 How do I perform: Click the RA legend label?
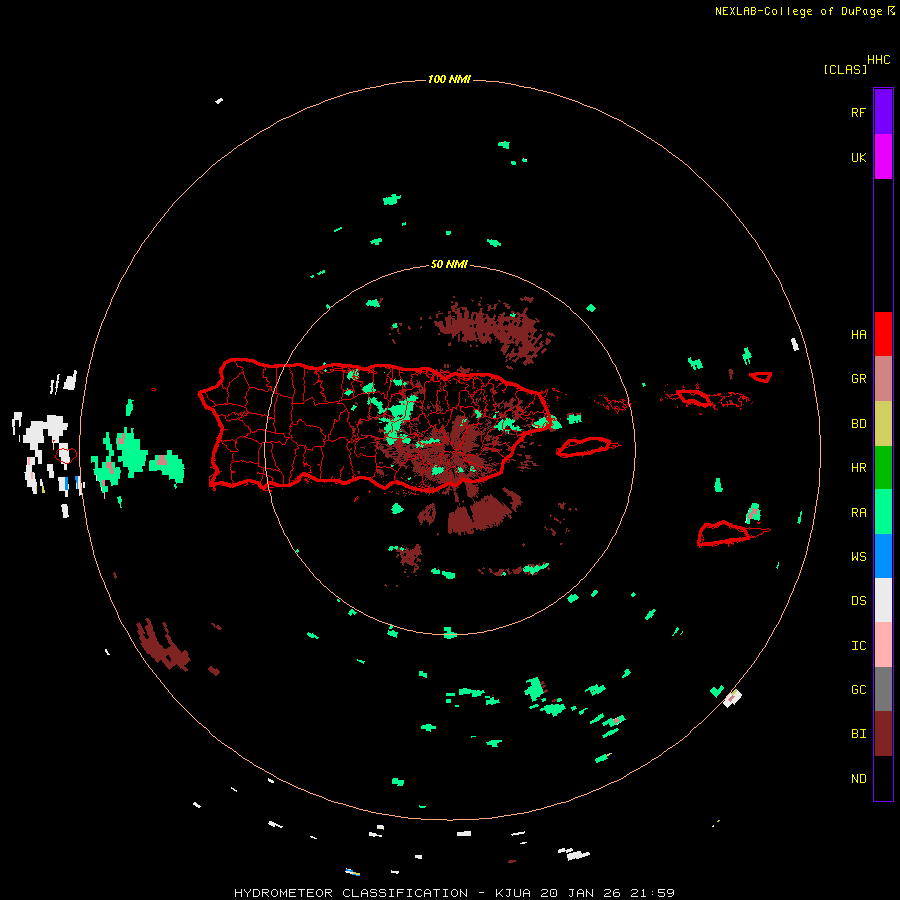[858, 513]
